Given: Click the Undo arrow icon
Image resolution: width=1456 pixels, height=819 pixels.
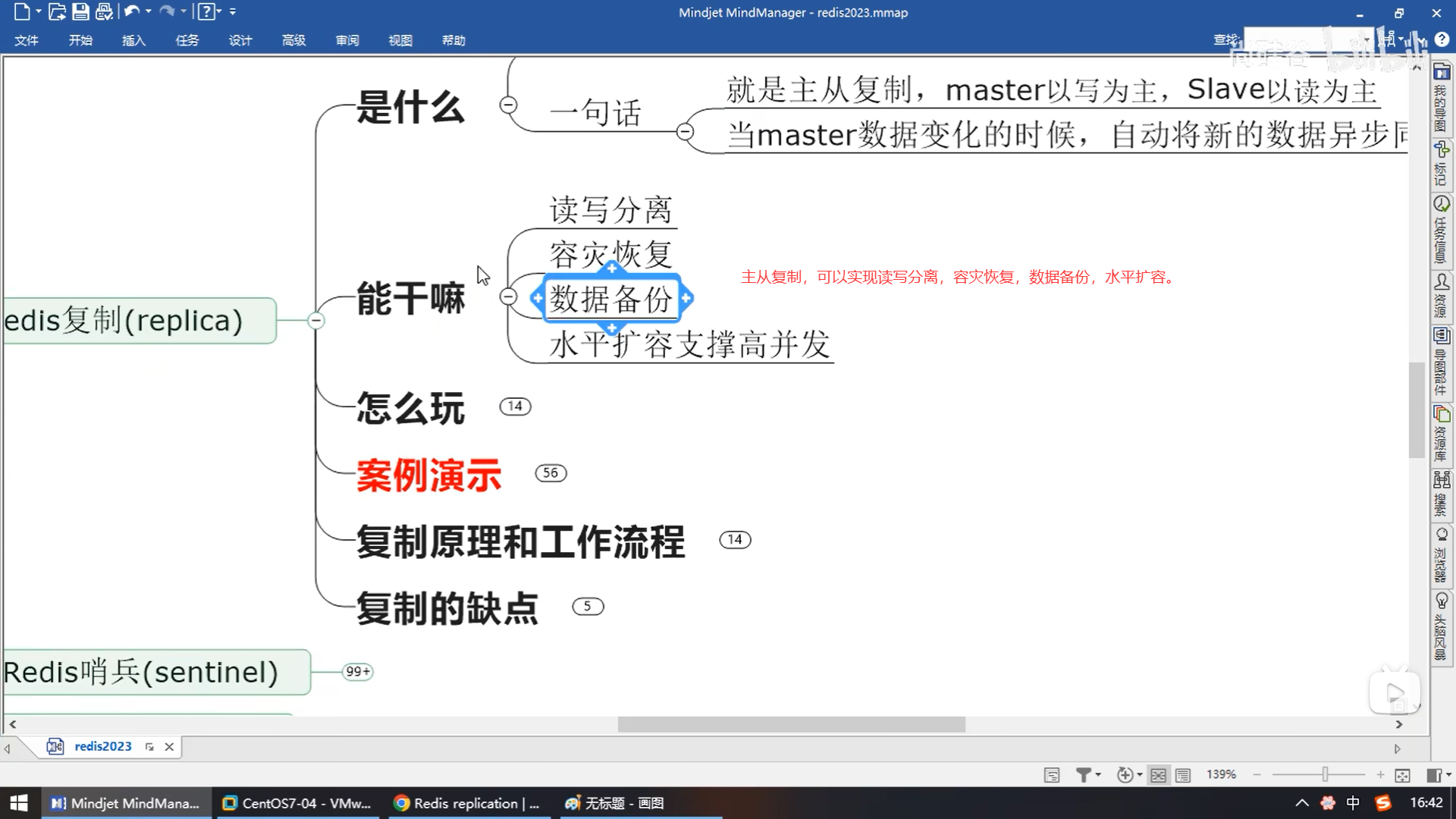Looking at the screenshot, I should pyautogui.click(x=131, y=12).
